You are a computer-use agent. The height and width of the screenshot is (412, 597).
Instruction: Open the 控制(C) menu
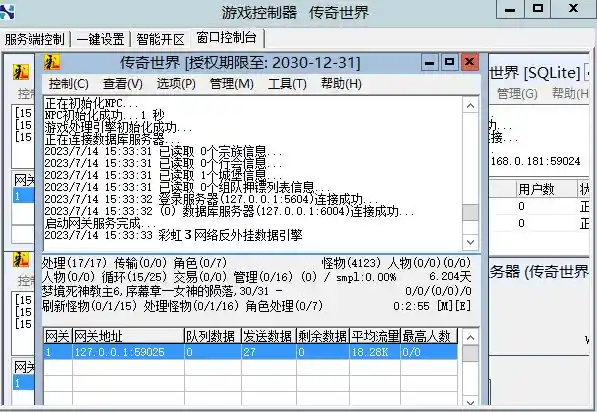click(x=69, y=84)
